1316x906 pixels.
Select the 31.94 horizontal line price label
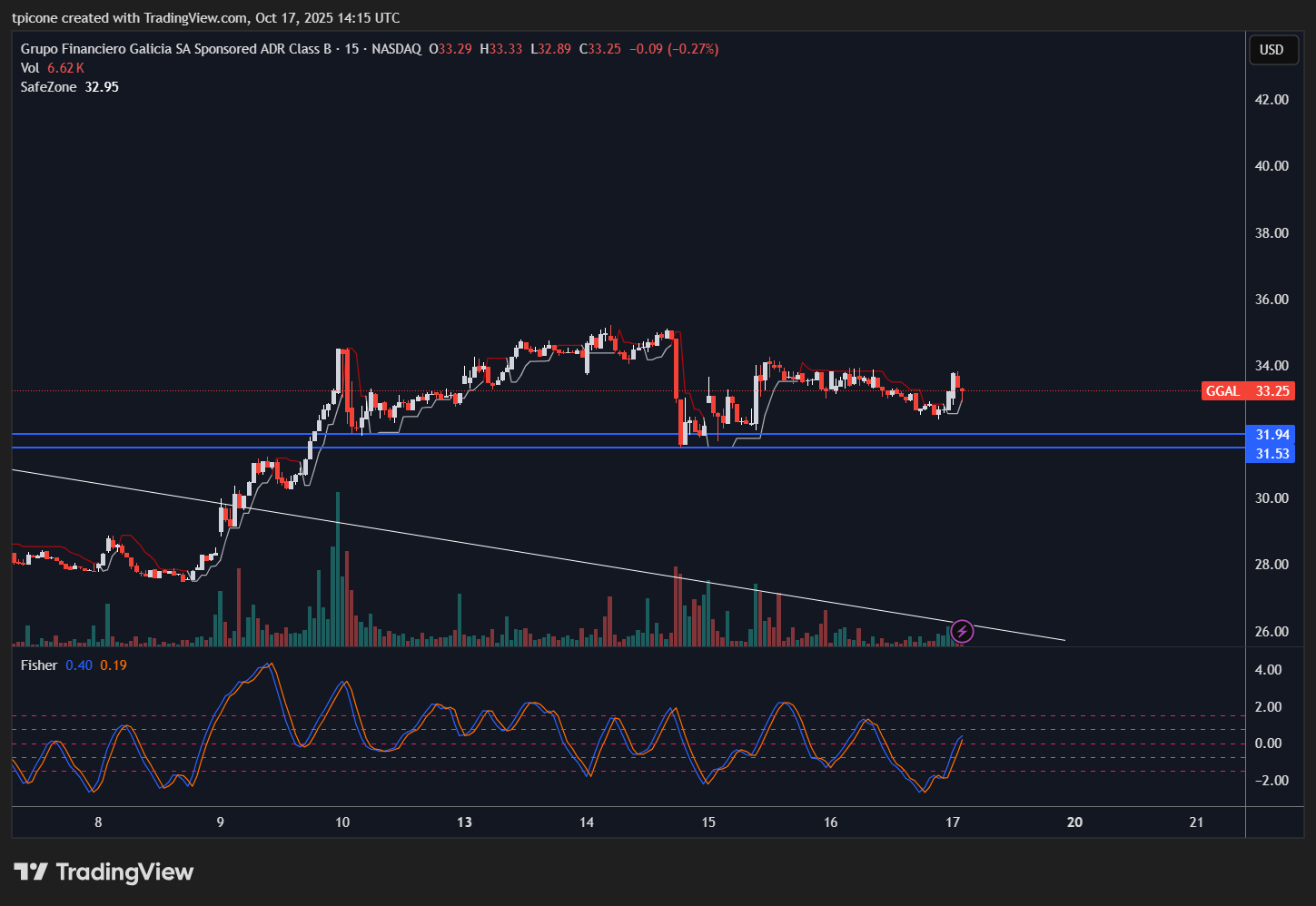pos(1271,435)
